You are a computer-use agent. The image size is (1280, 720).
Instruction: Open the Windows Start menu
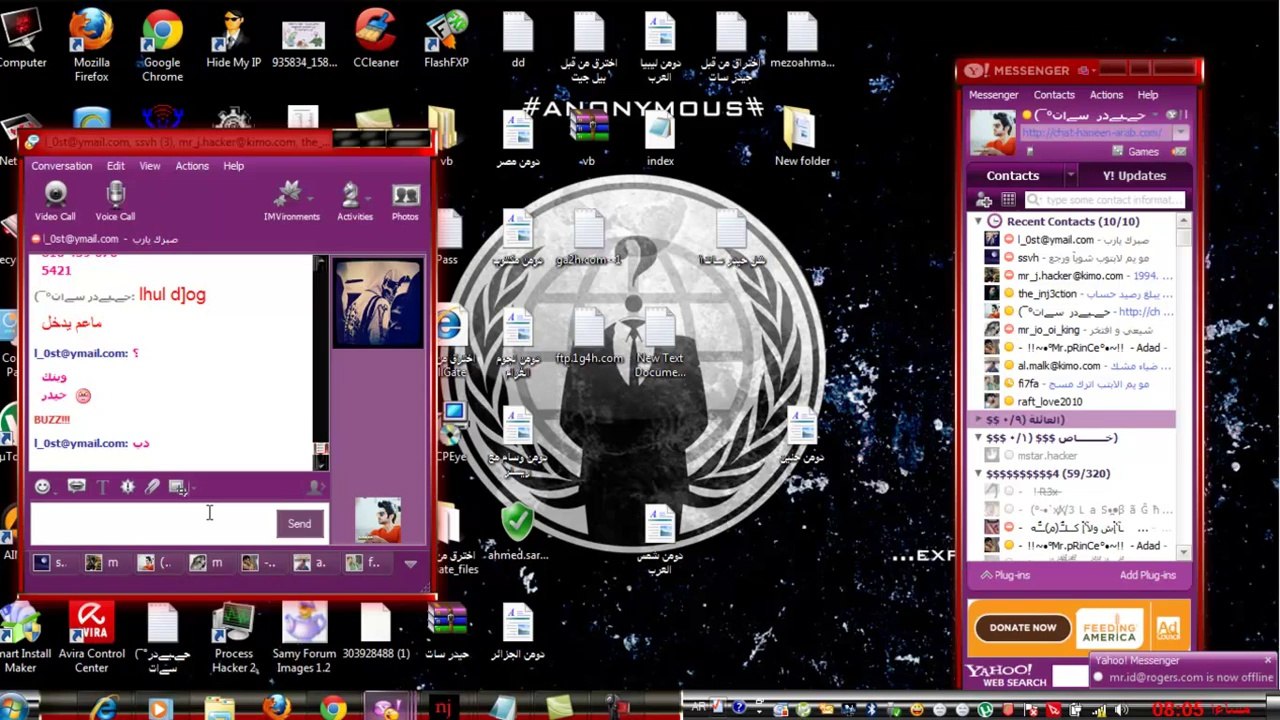click(12, 709)
